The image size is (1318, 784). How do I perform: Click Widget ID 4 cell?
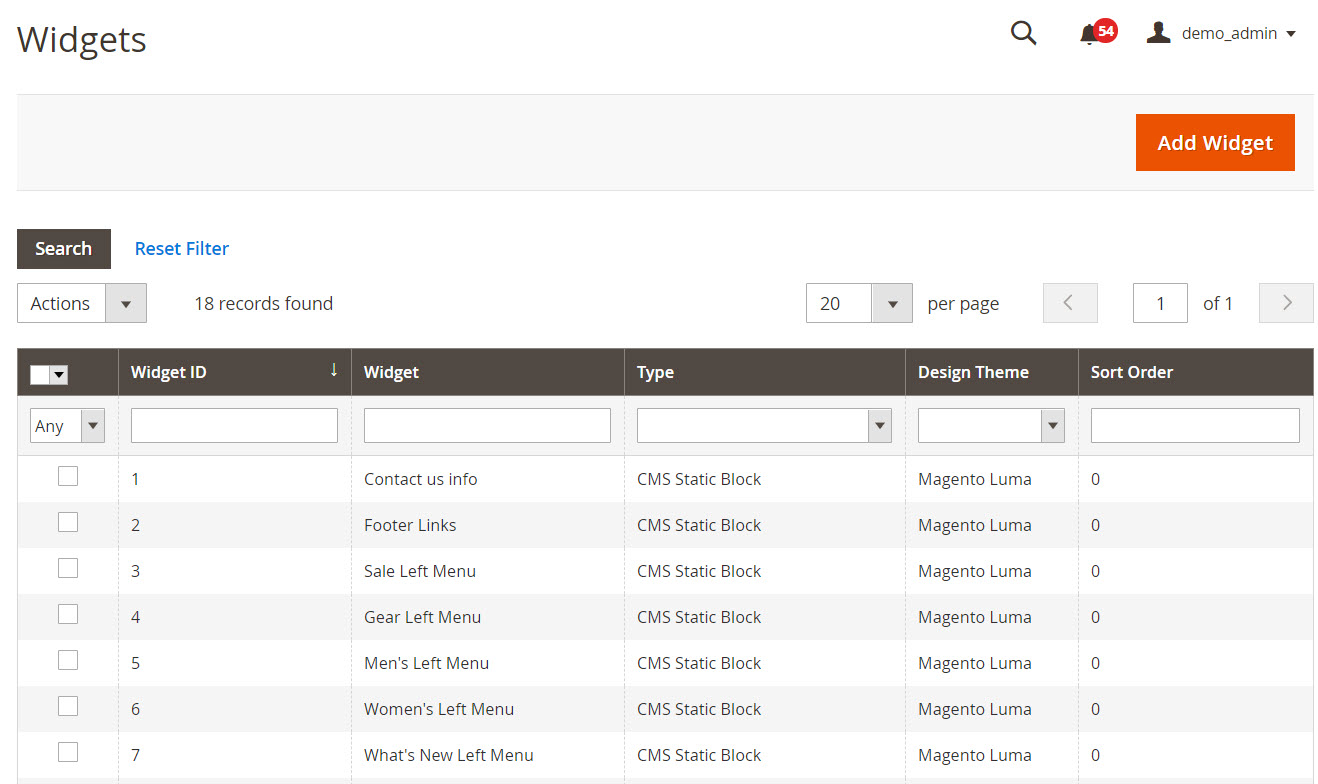pos(234,617)
